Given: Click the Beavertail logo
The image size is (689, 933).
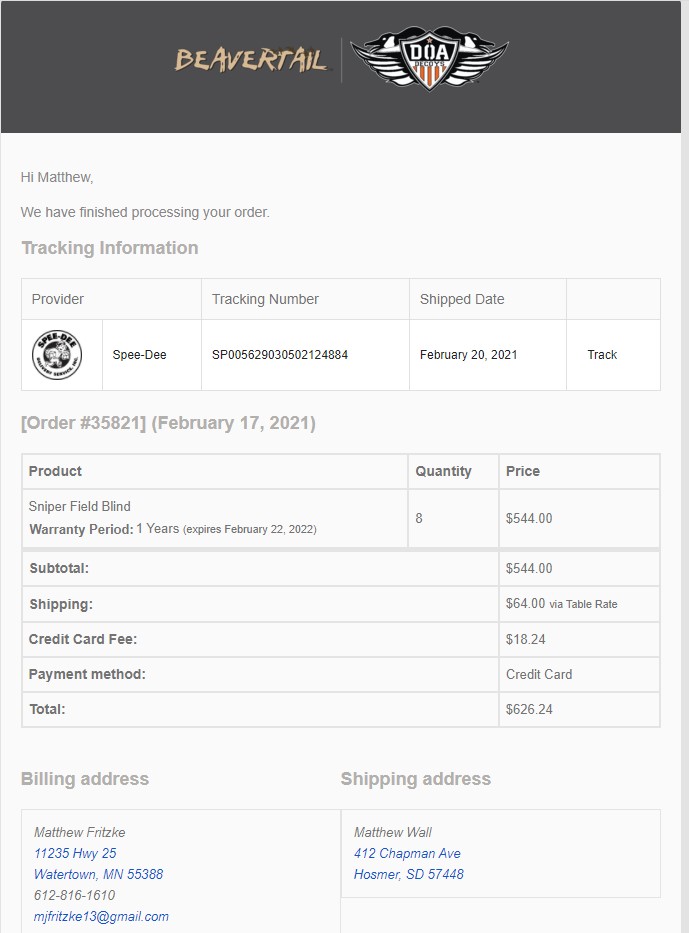Looking at the screenshot, I should (x=250, y=60).
